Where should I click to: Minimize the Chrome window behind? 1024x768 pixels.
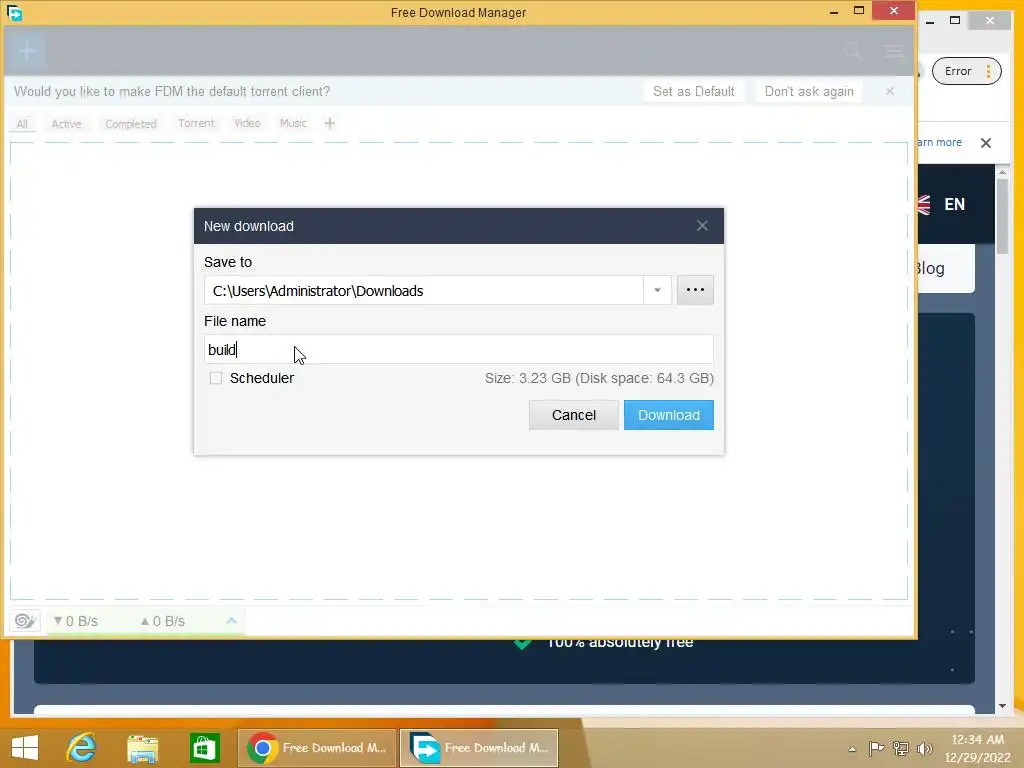click(930, 21)
